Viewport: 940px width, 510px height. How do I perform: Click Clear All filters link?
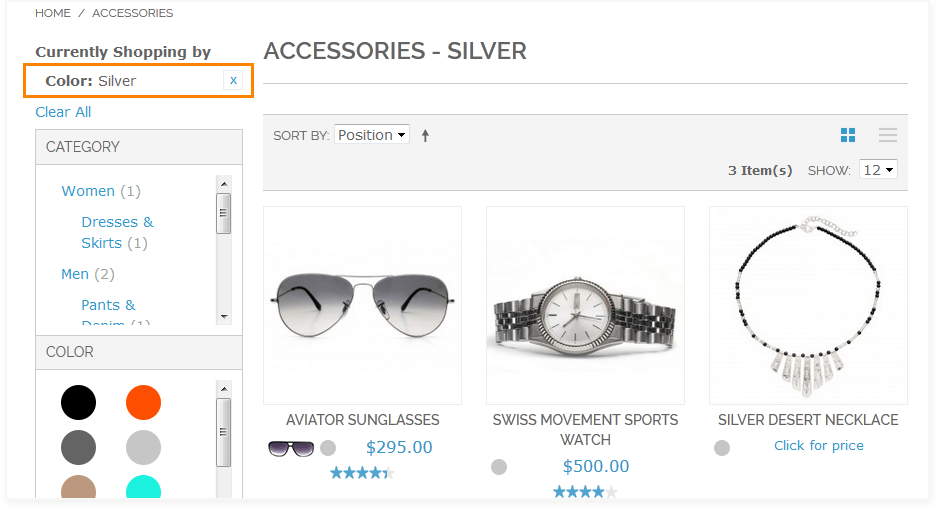tap(63, 112)
